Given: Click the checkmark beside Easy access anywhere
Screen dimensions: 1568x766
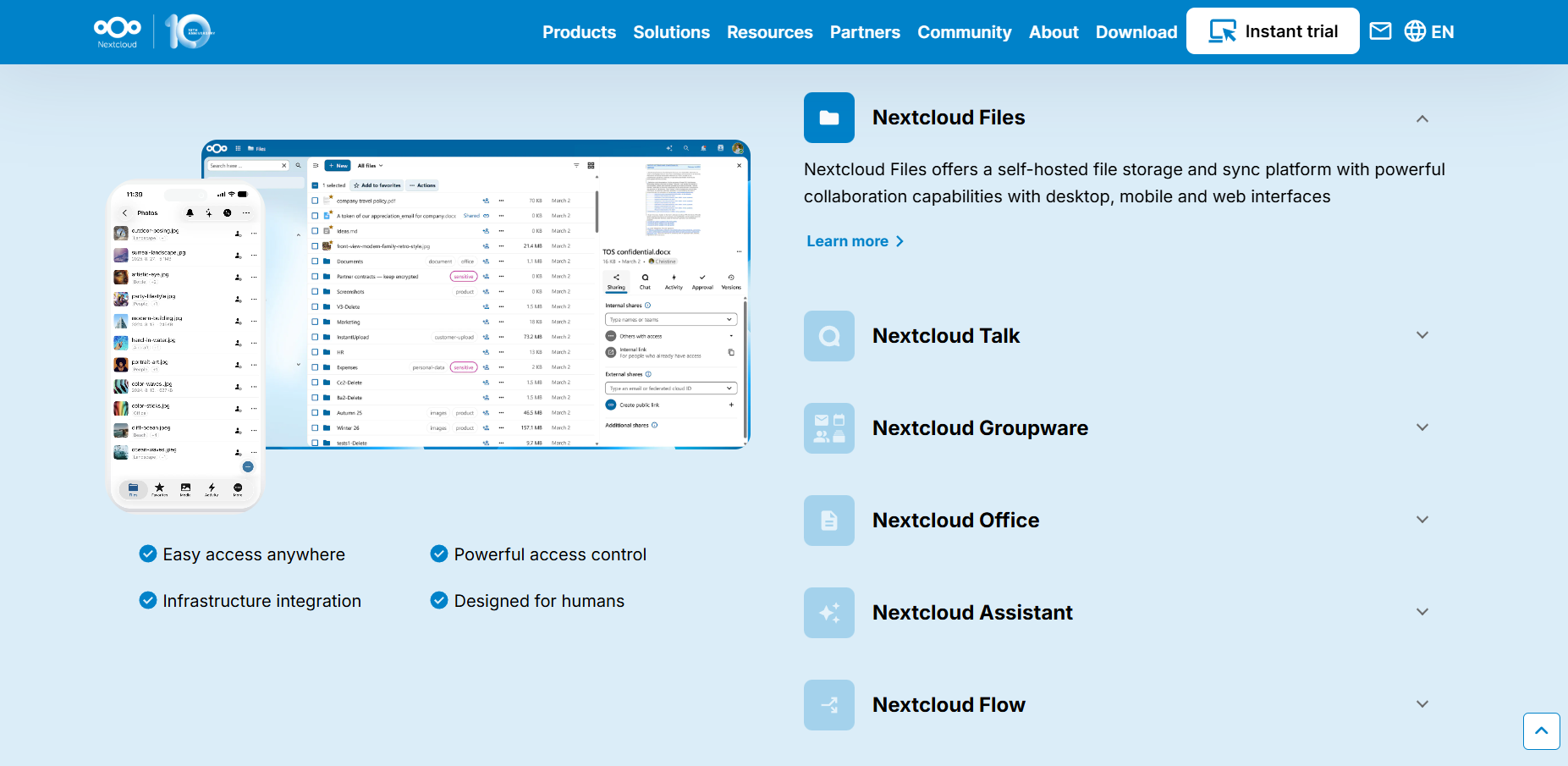Looking at the screenshot, I should [x=148, y=554].
